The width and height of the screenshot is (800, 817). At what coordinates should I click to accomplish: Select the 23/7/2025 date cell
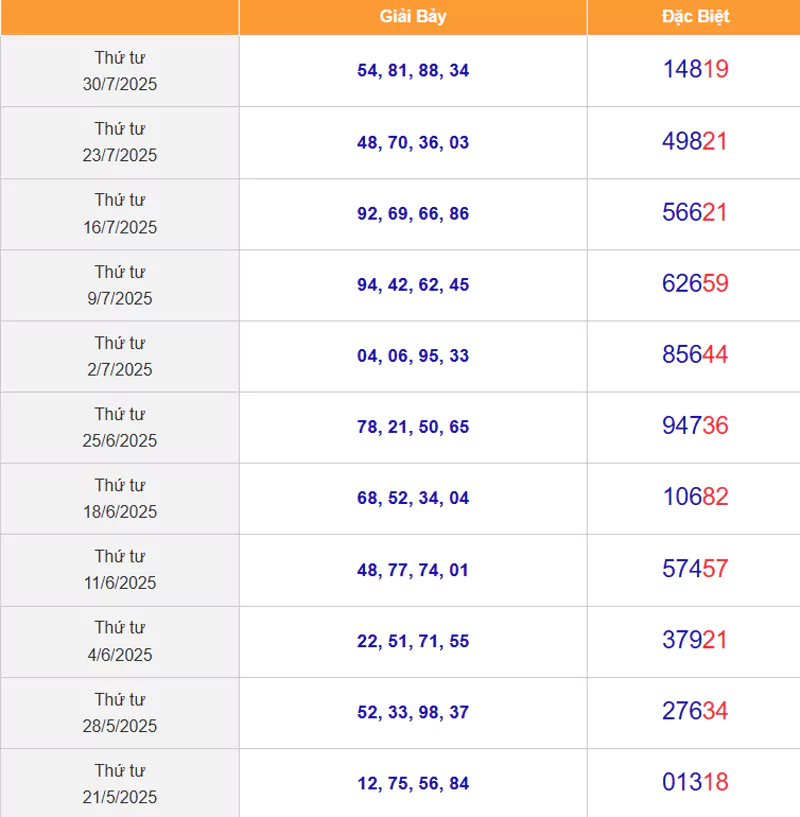point(120,142)
